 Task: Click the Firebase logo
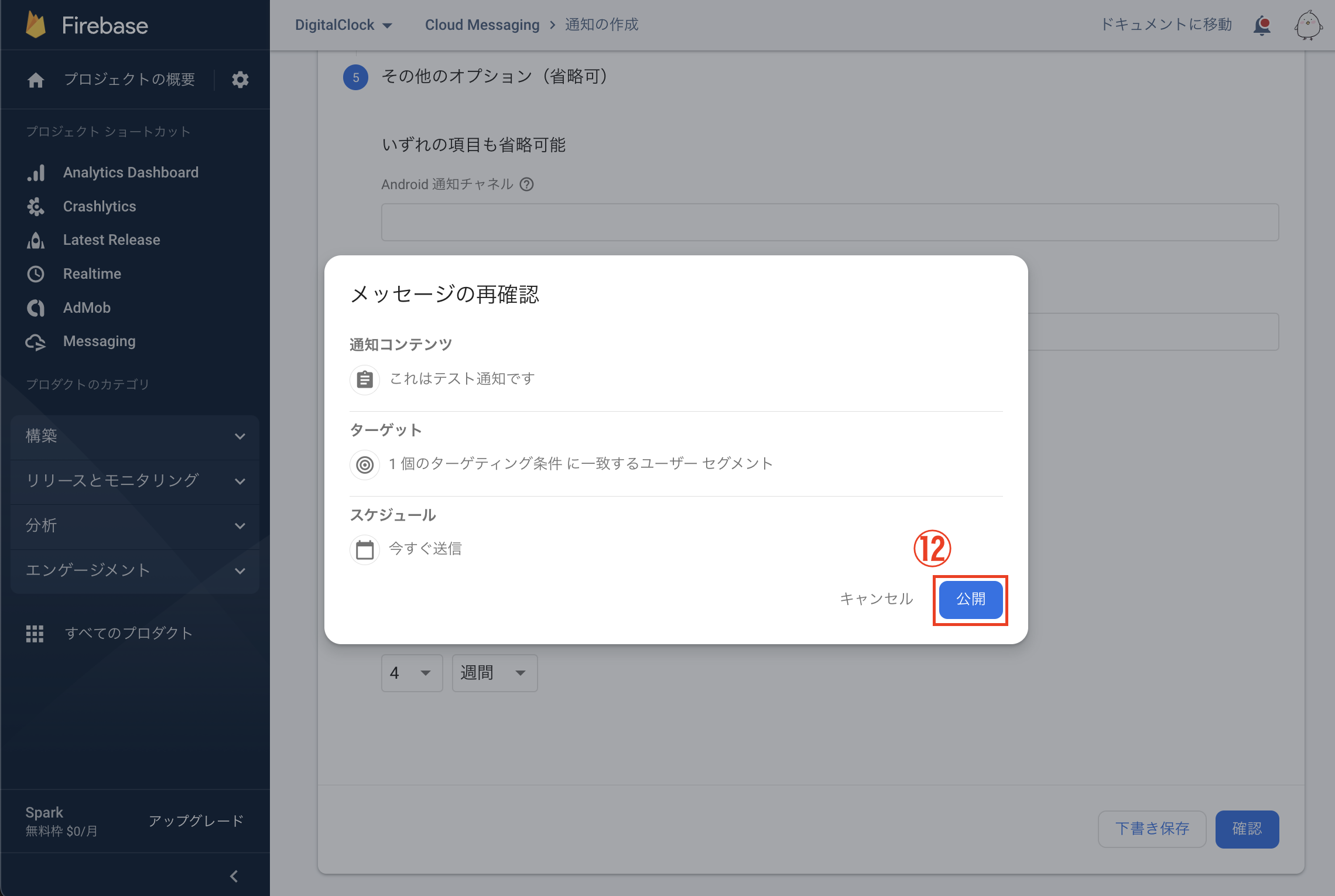point(87,25)
